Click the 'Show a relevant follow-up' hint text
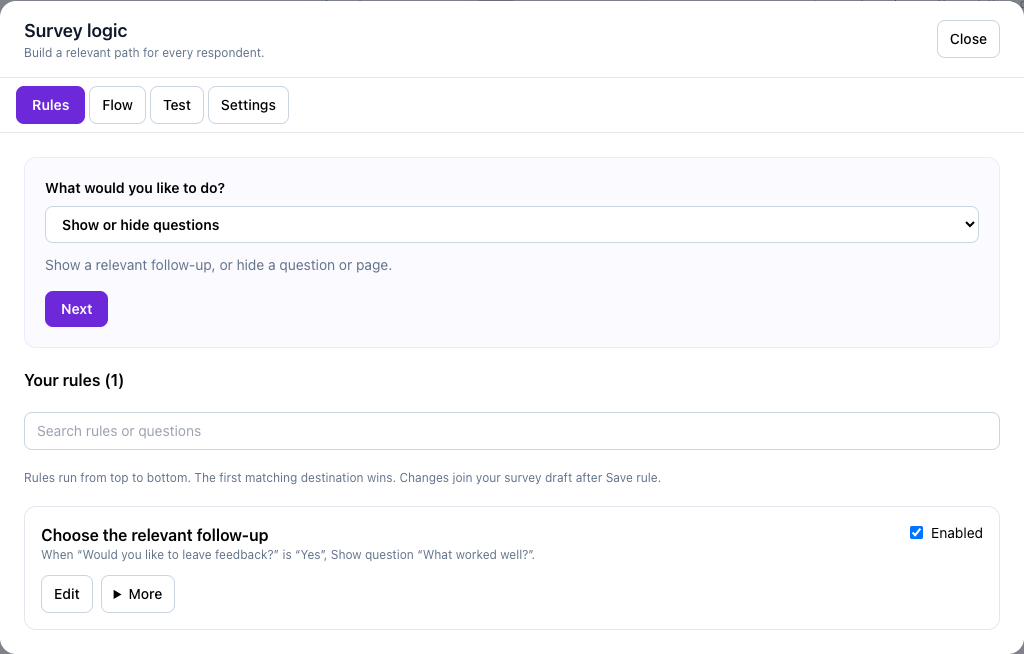 coord(219,265)
